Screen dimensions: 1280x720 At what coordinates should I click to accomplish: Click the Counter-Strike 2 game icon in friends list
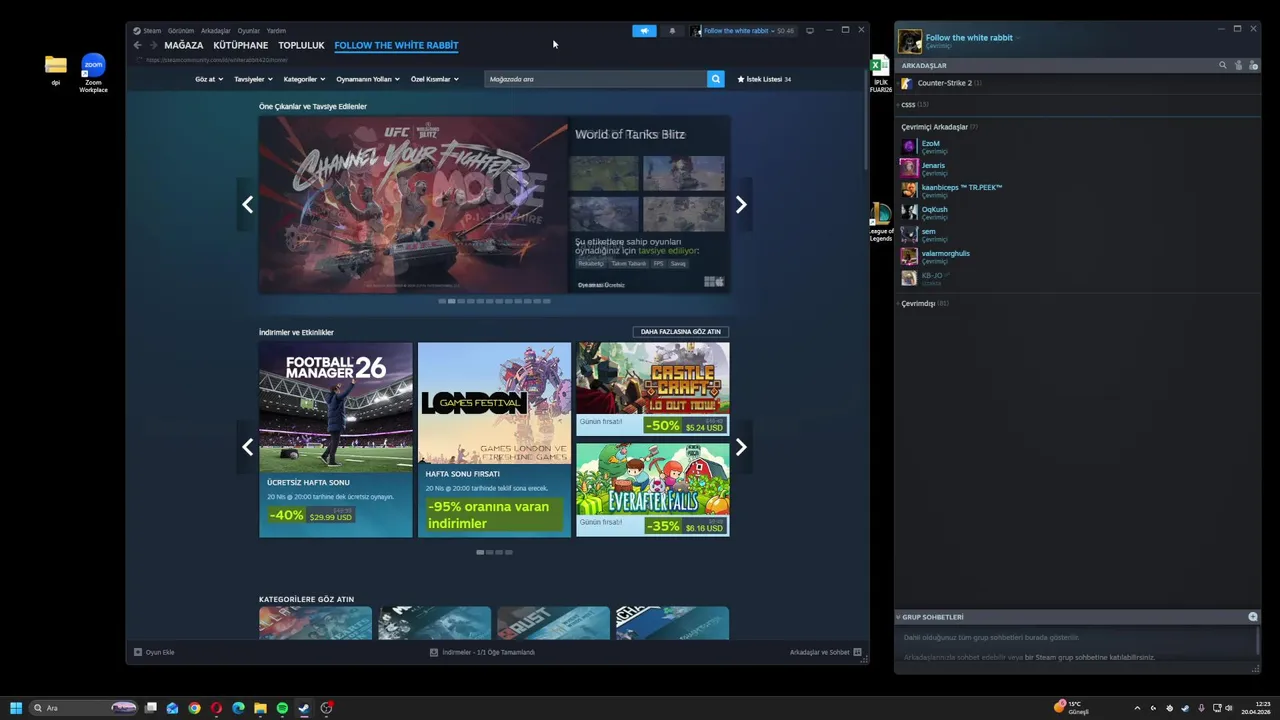[907, 83]
